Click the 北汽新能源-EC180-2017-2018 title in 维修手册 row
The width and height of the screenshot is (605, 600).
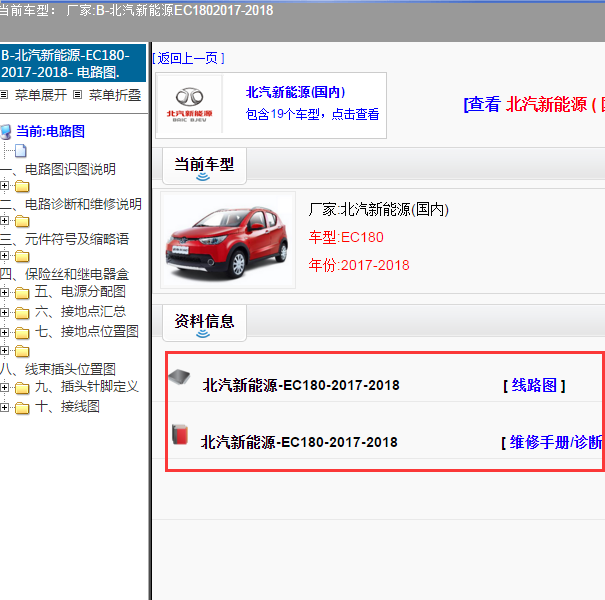coord(299,442)
